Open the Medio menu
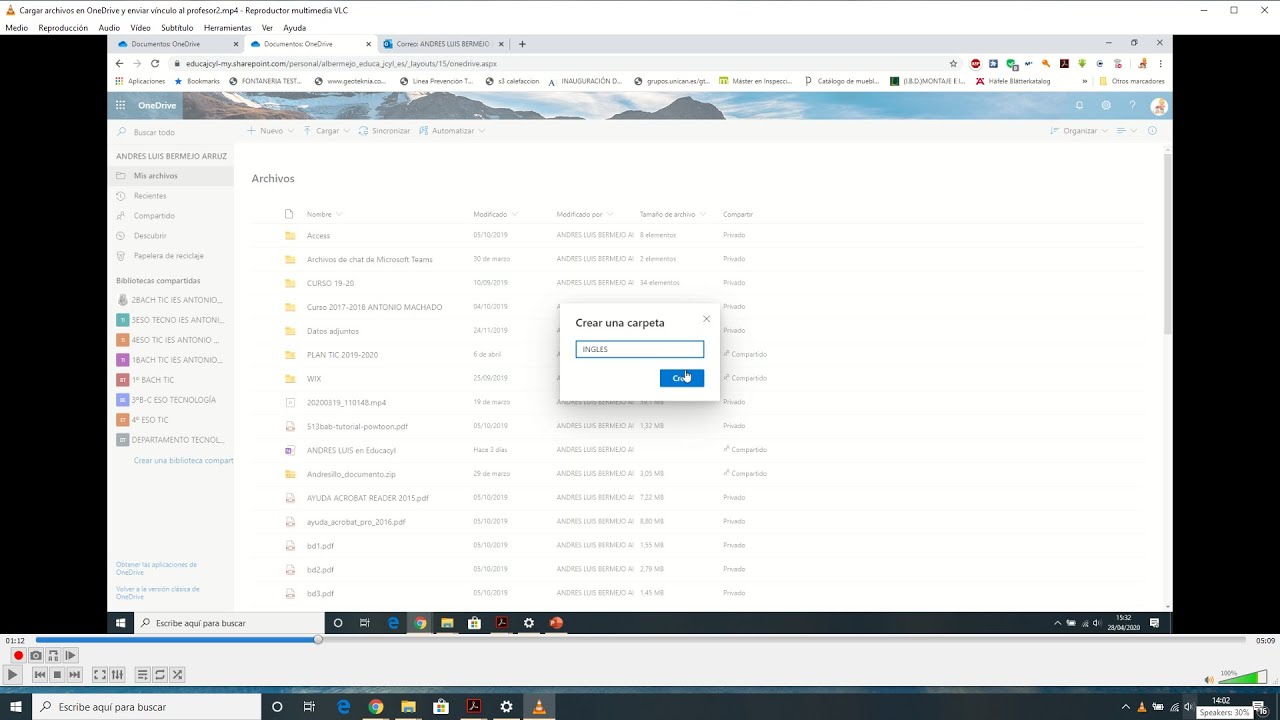 16,28
